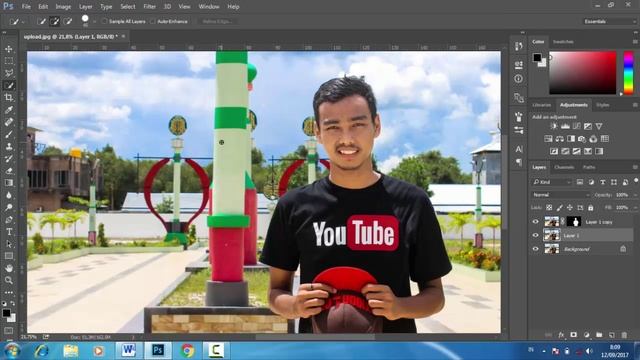This screenshot has width=640, height=360.
Task: Hide the Background layer eye
Action: (x=536, y=249)
